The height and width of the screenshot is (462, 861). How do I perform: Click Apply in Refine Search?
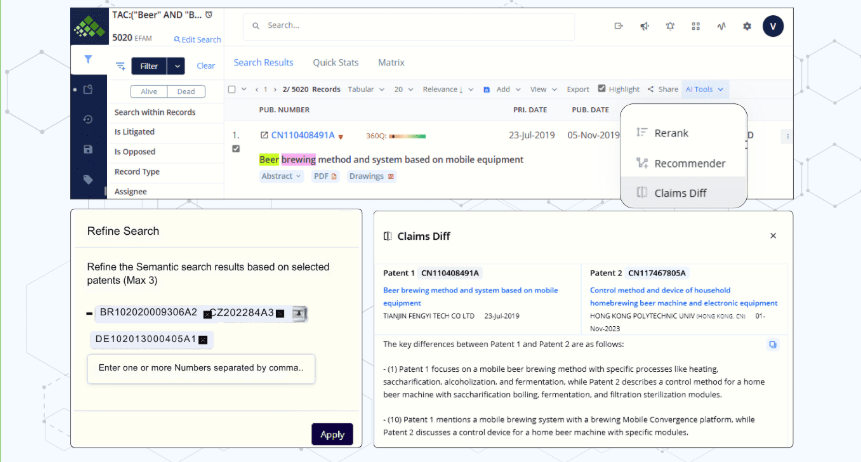coord(332,434)
